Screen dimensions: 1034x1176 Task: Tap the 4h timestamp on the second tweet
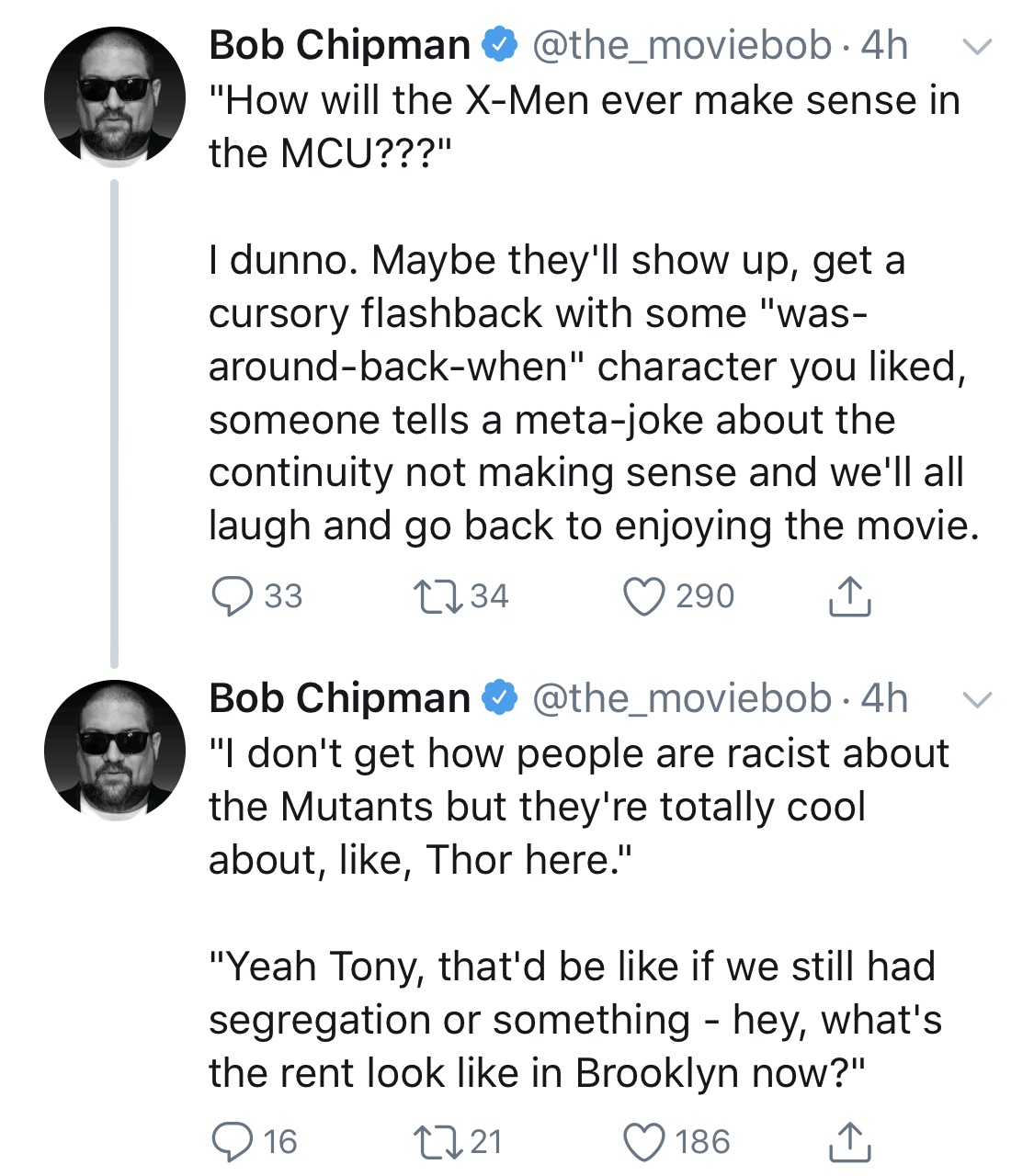click(884, 699)
